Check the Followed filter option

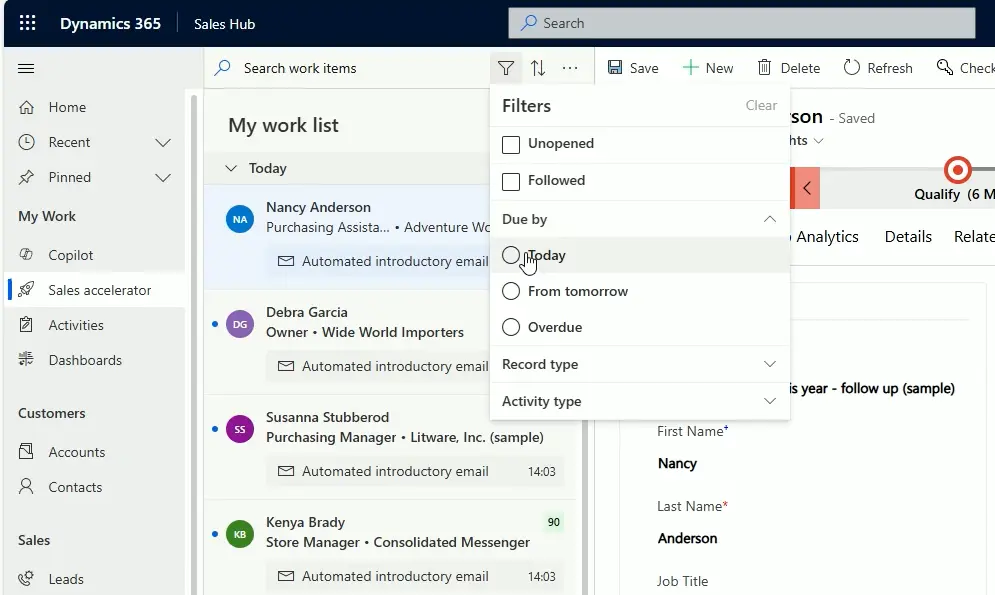click(511, 180)
